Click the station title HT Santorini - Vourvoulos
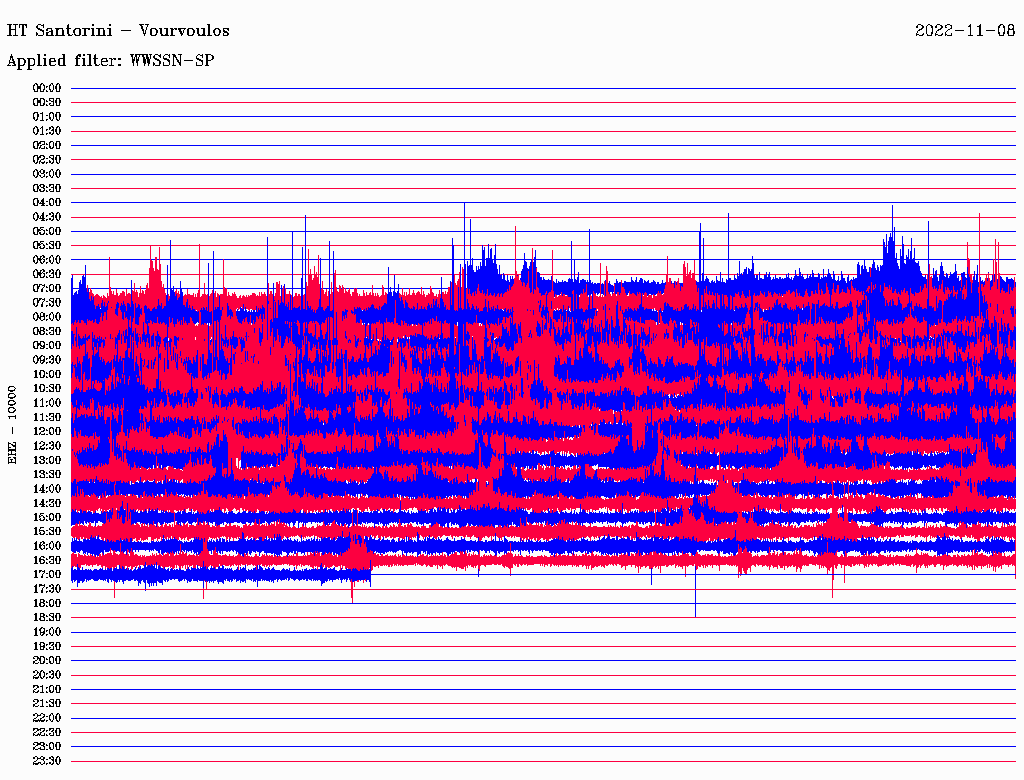 (x=118, y=31)
